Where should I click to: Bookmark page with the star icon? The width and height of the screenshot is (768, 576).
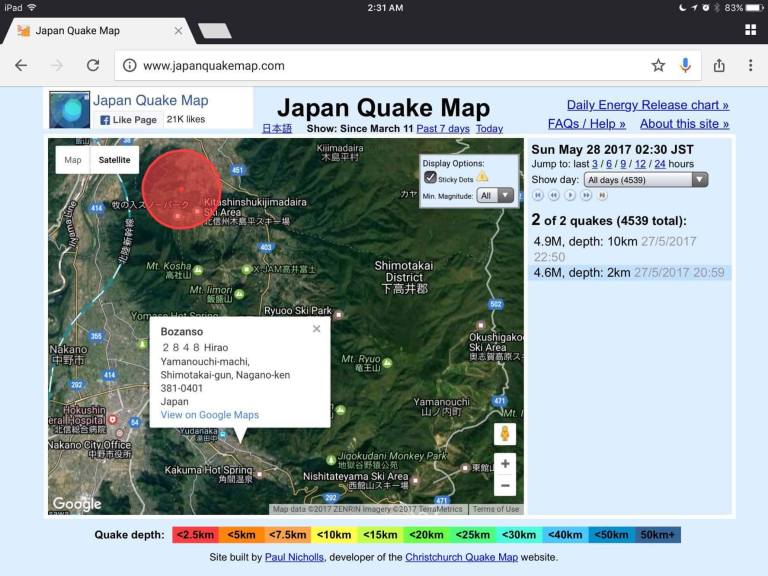tap(658, 66)
